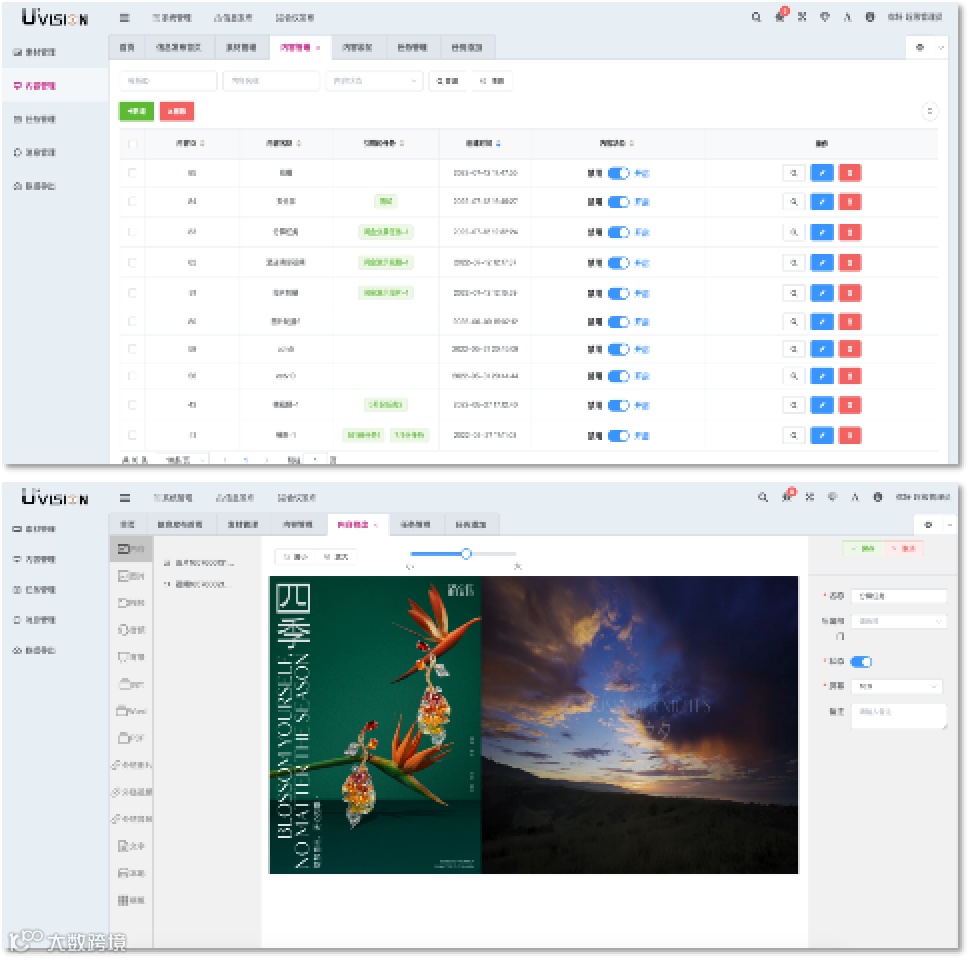Click the hamburger menu icon in the list page header
This screenshot has width=970, height=960.
click(124, 18)
